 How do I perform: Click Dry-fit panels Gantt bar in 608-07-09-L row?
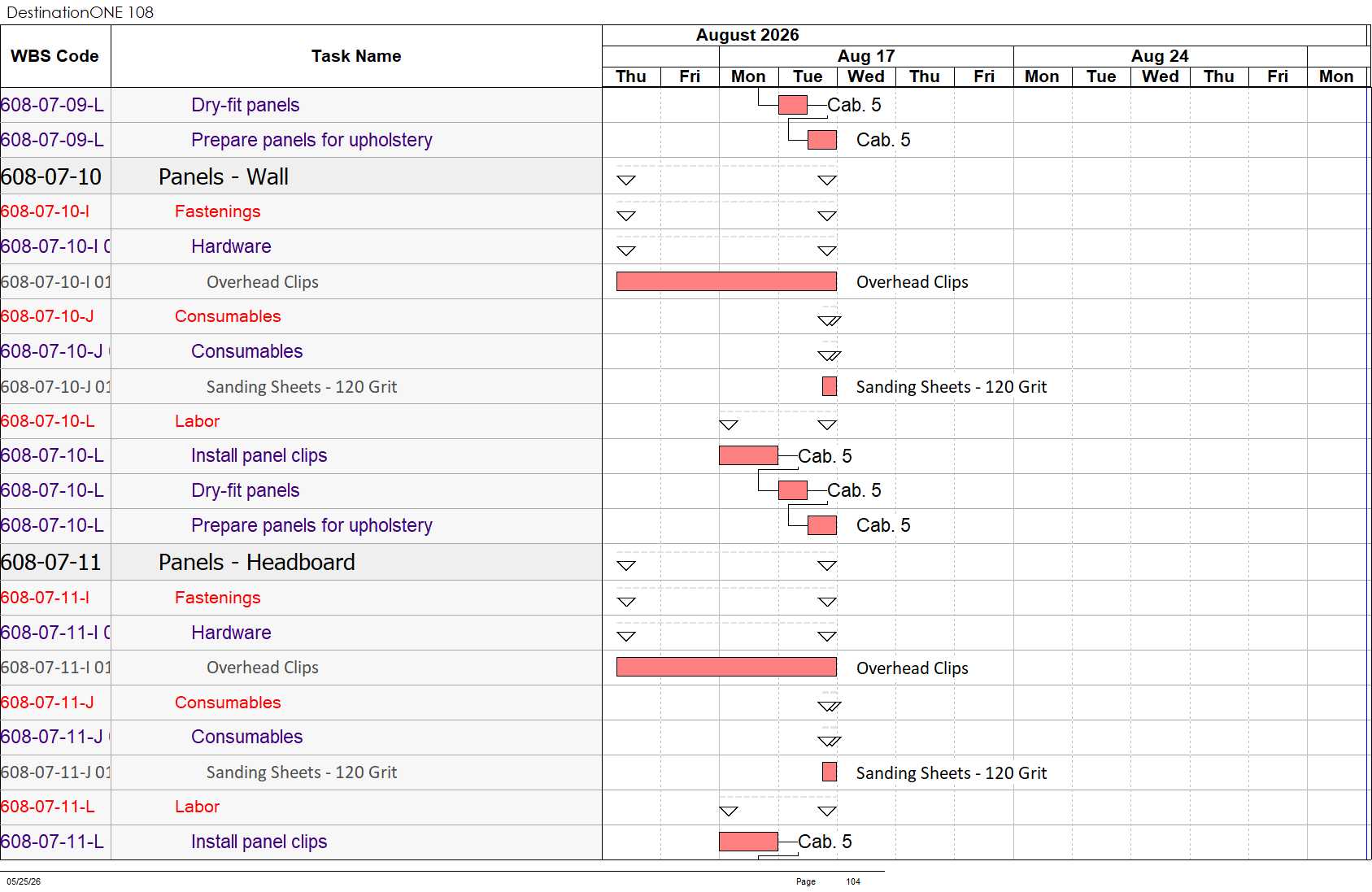pyautogui.click(x=793, y=105)
